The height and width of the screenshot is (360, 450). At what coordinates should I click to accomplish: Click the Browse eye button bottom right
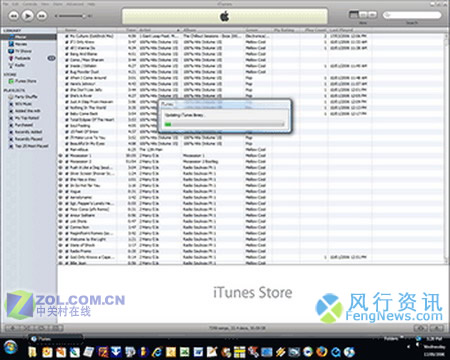[421, 328]
